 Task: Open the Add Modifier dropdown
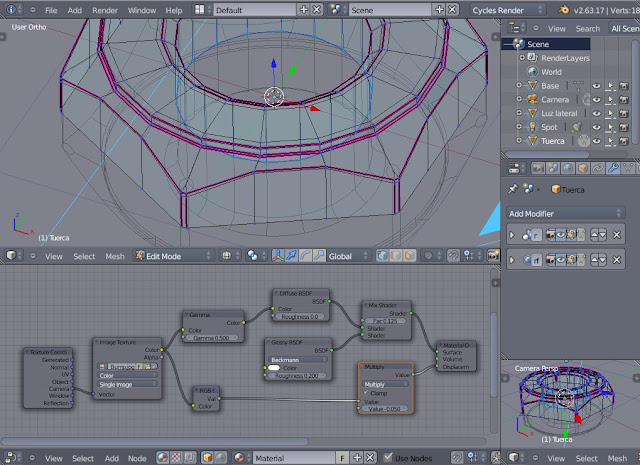click(567, 213)
